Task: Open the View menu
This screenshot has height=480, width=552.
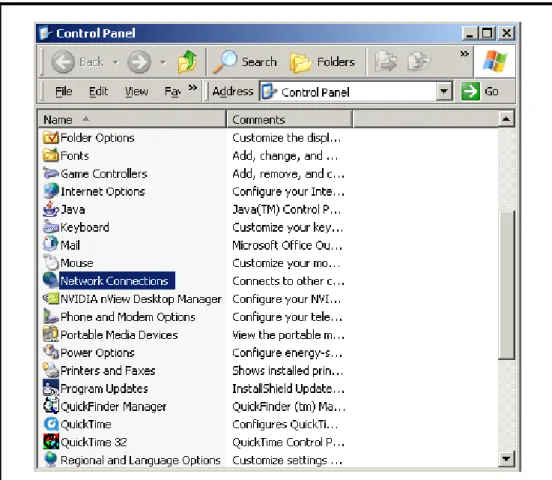Action: (137, 92)
